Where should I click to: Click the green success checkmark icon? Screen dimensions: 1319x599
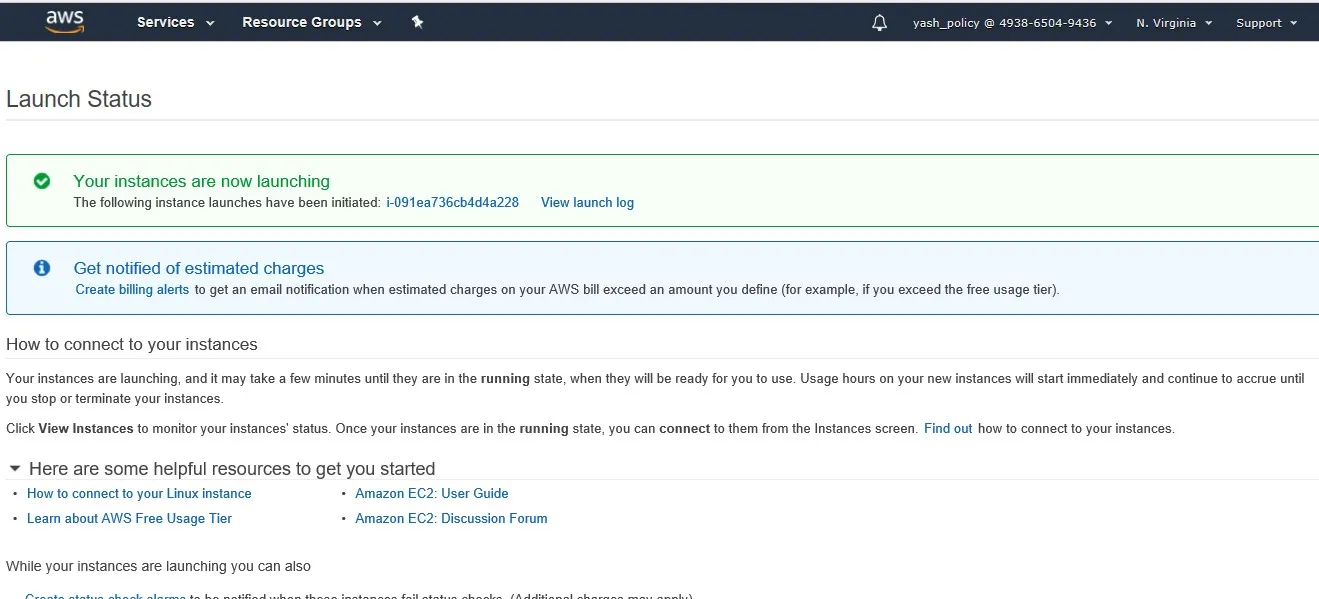tap(42, 181)
